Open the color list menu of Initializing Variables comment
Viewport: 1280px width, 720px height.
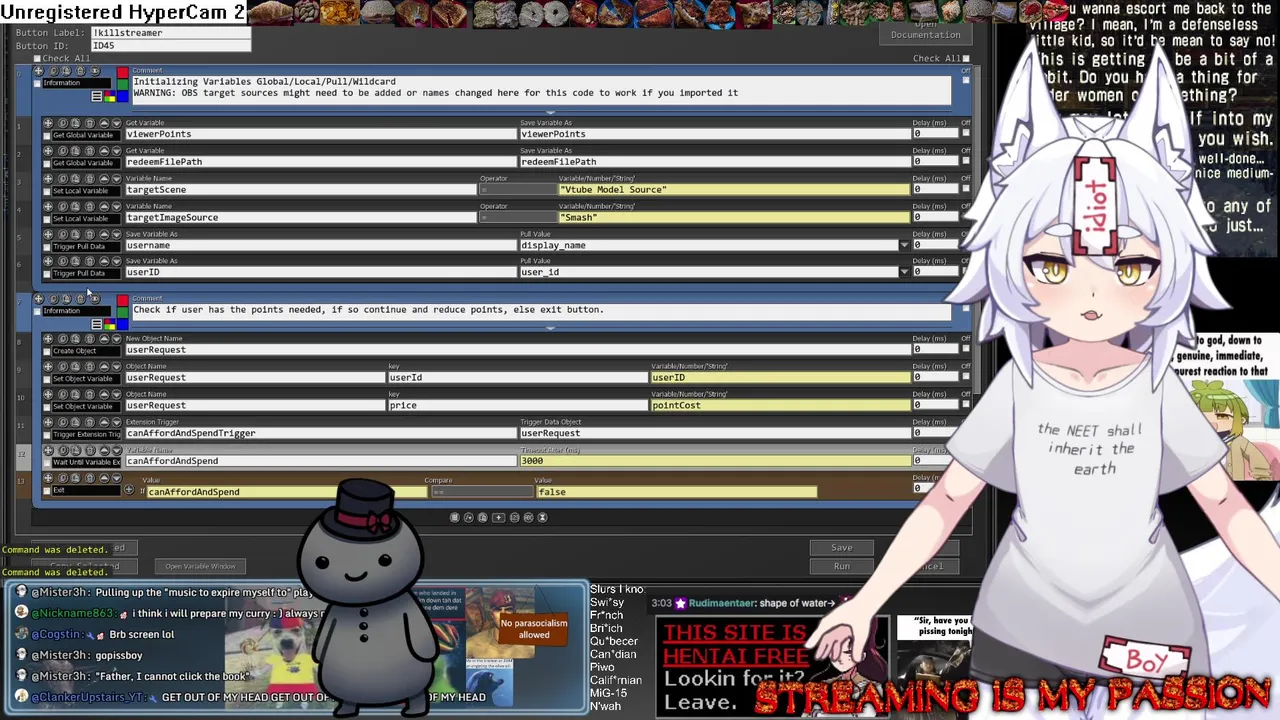tap(96, 97)
